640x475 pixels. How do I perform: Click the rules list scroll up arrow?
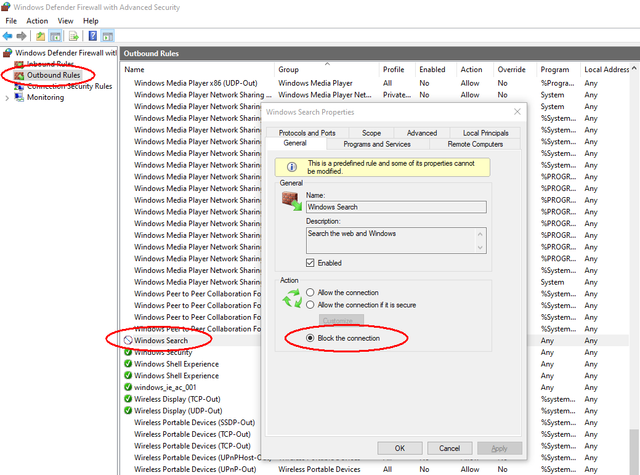634,68
